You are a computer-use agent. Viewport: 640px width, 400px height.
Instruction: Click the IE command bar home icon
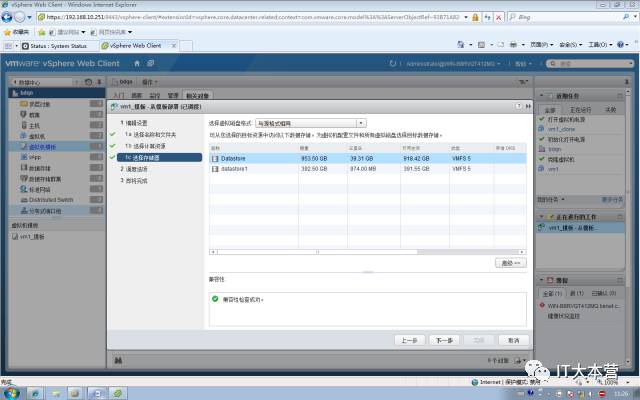[x=461, y=44]
